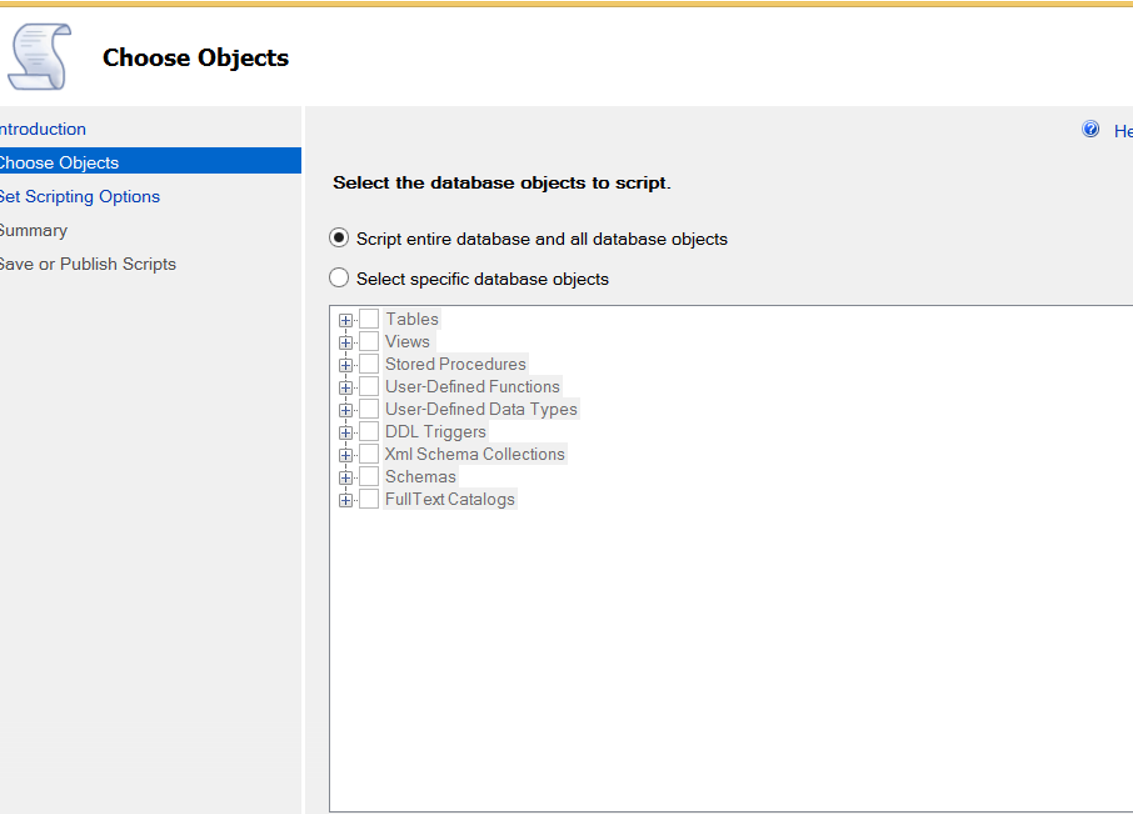Expand the Tables tree node
Image resolution: width=1133 pixels, height=814 pixels.
pos(345,320)
